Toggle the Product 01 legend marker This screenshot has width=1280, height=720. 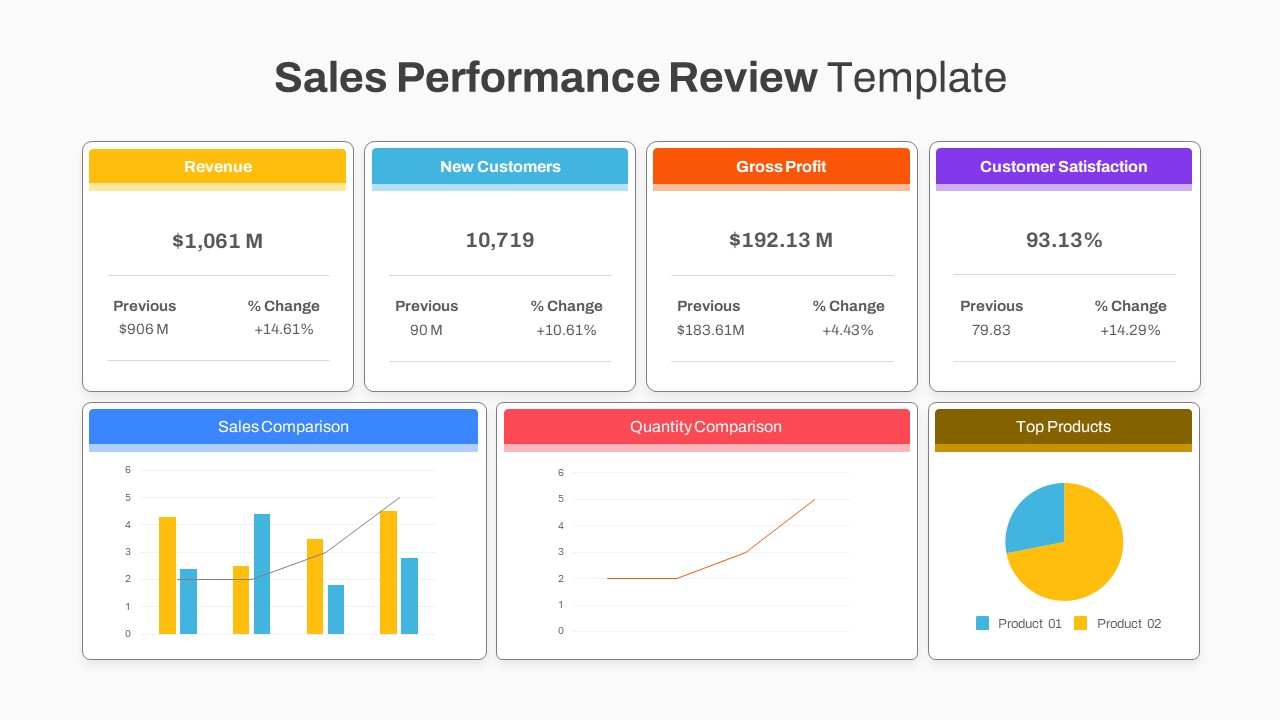981,623
